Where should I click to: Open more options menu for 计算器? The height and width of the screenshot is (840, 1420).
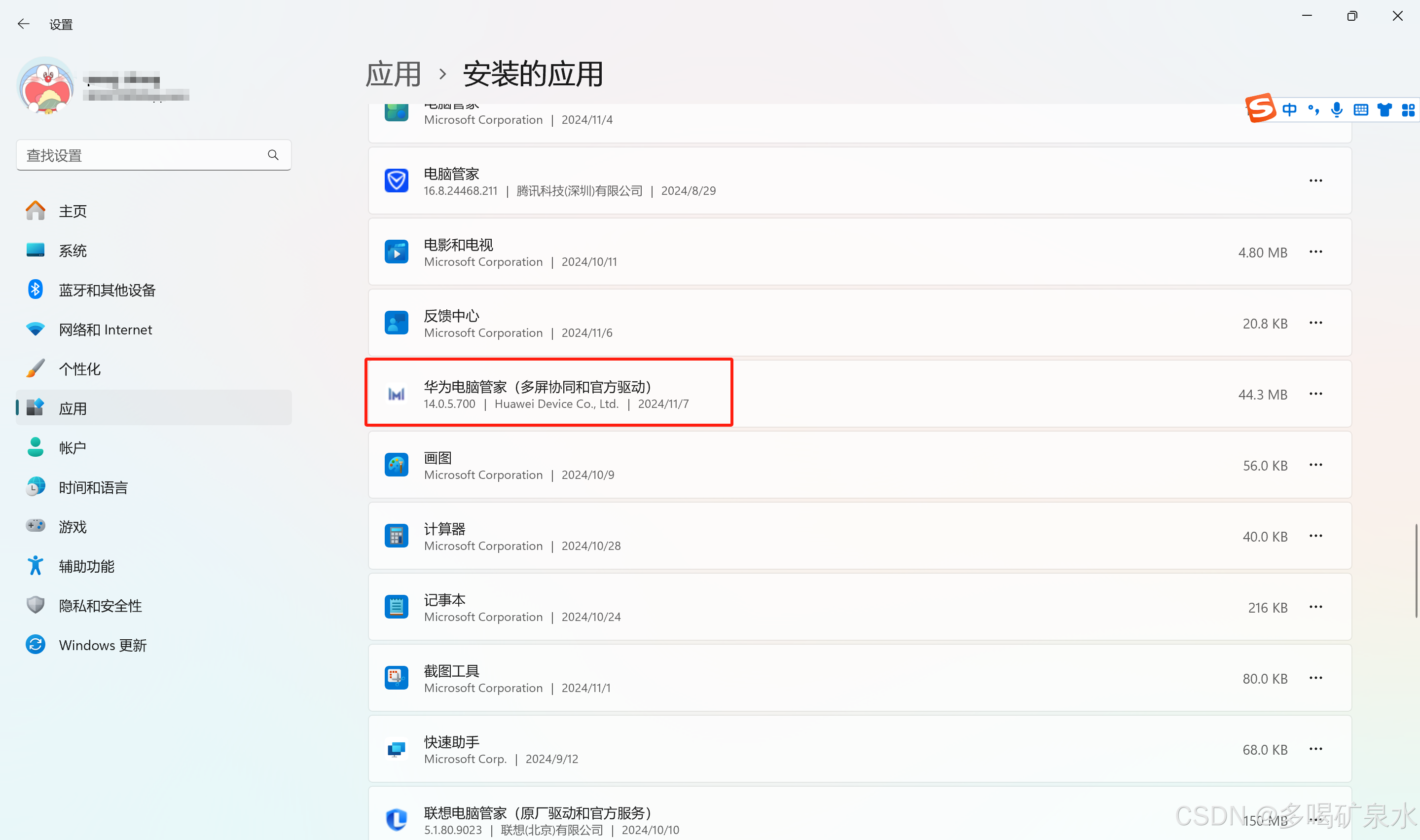[x=1316, y=536]
